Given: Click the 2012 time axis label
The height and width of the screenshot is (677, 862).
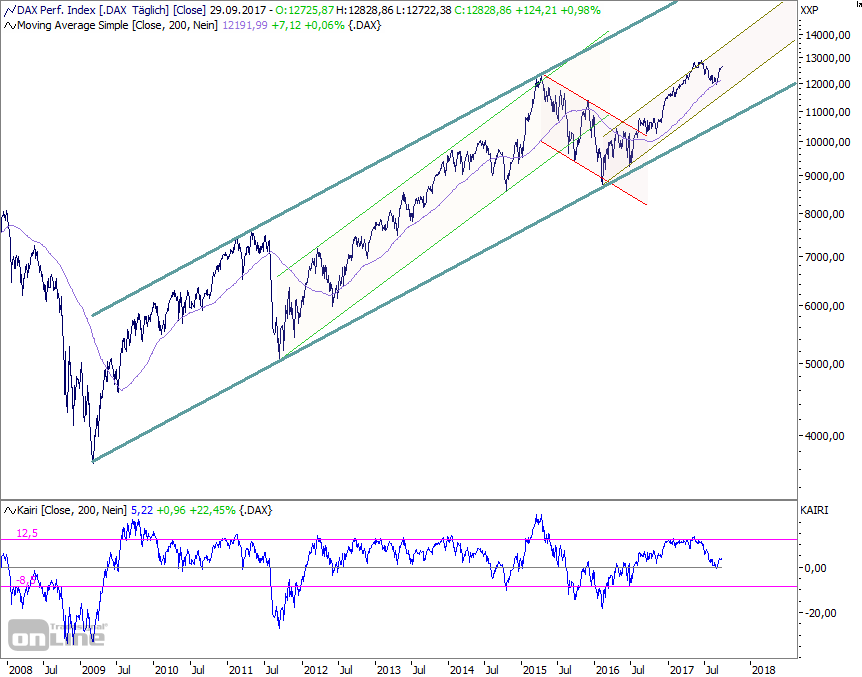Looking at the screenshot, I should pos(316,670).
